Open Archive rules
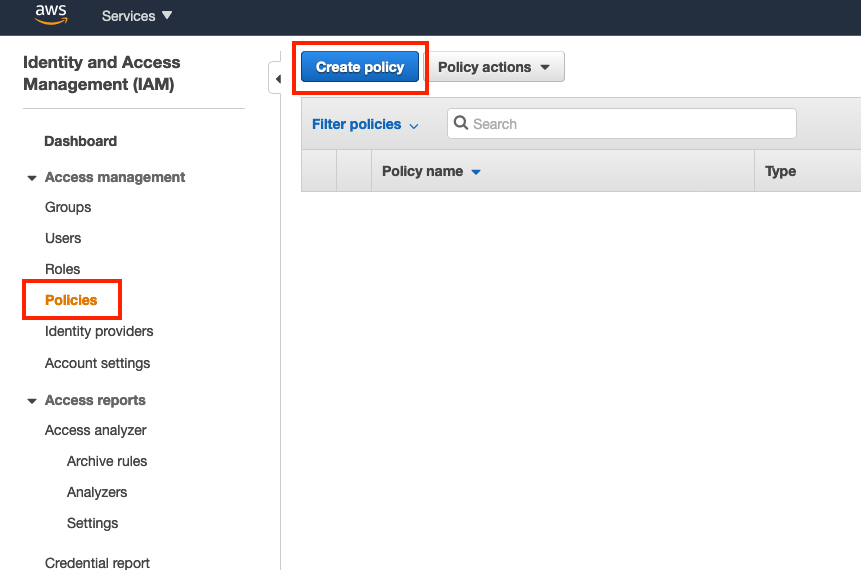The height and width of the screenshot is (570, 861). pyautogui.click(x=107, y=461)
